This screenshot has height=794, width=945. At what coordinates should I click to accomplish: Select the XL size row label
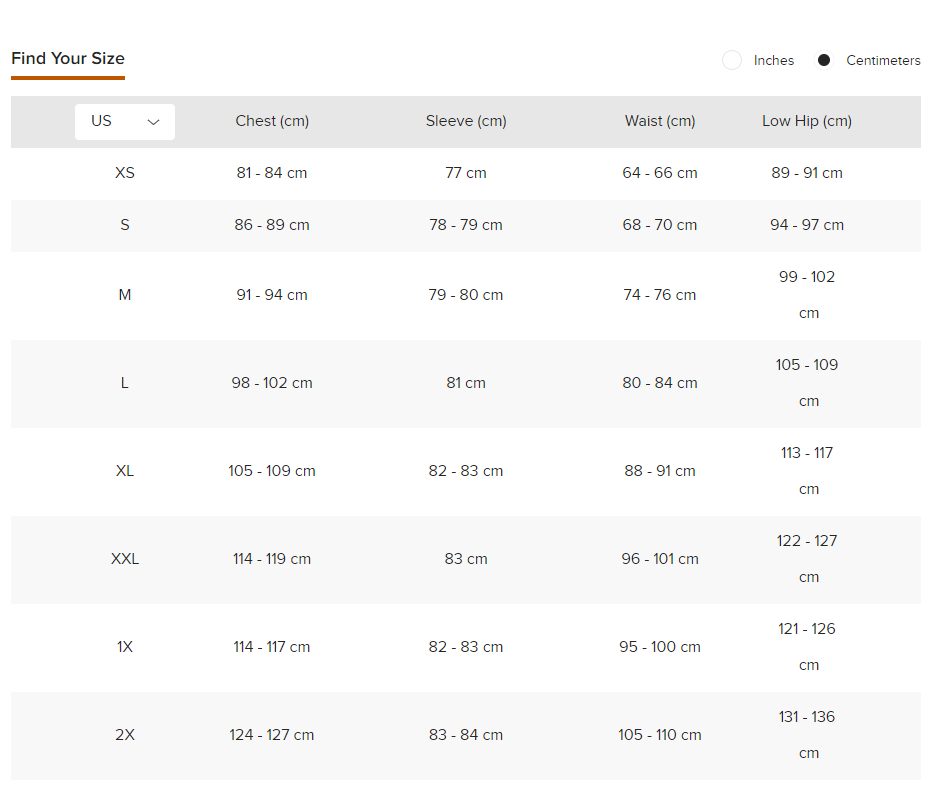125,471
